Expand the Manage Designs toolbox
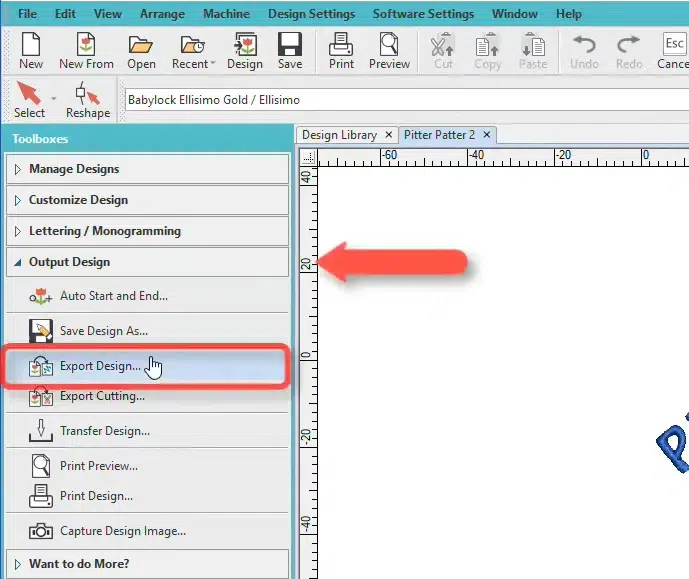 click(x=148, y=169)
